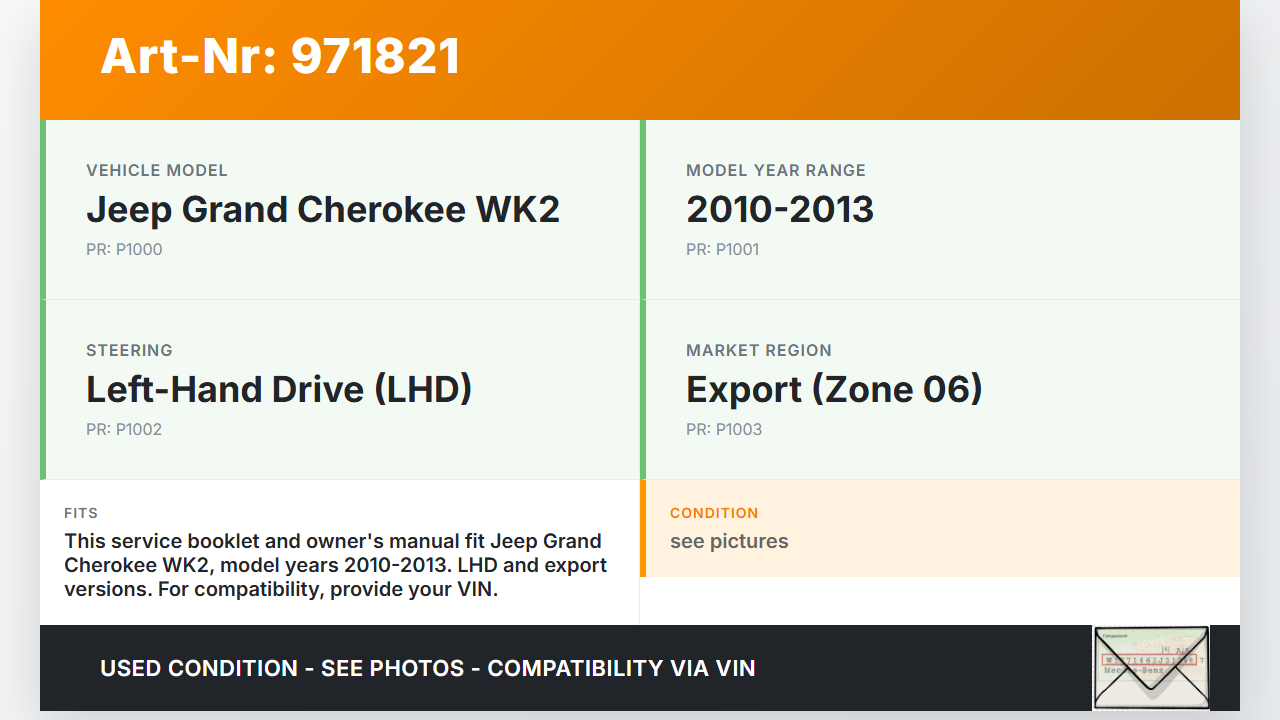Click the "see pictures" condition text
1280x720 pixels.
(729, 542)
